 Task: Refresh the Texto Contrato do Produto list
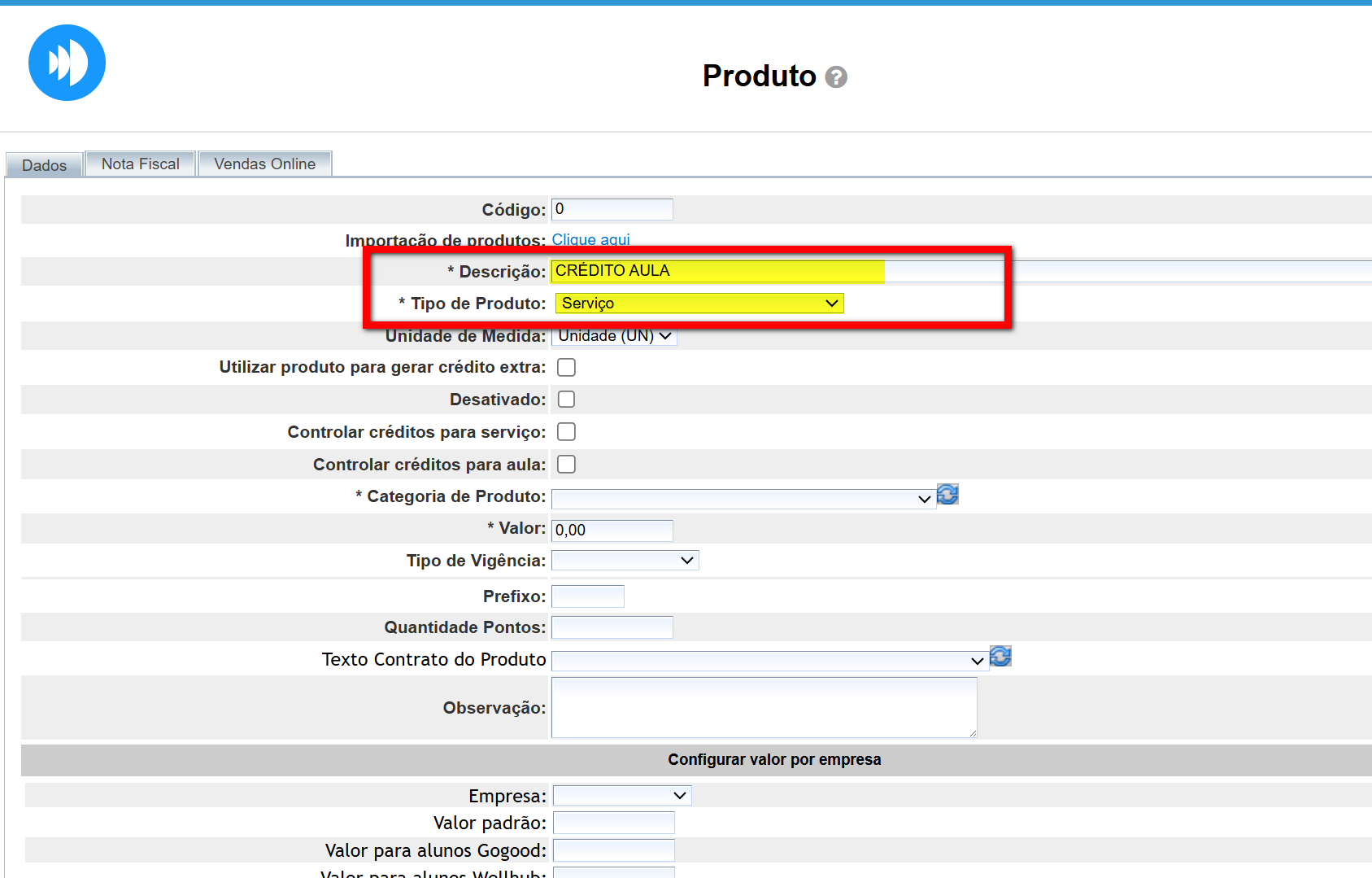[x=1000, y=657]
